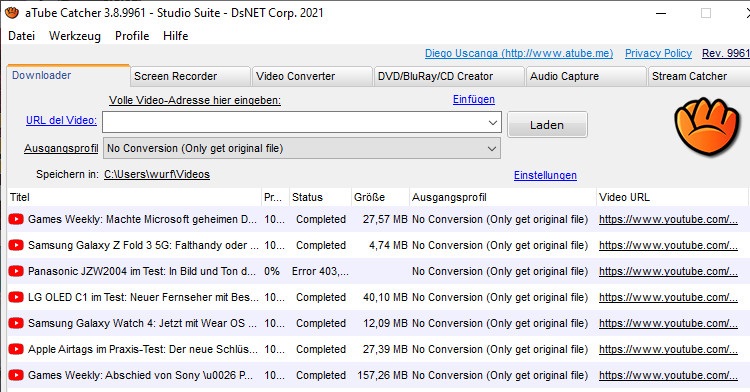
Task: Click the Ausgangsprofil column header
Action: click(x=503, y=197)
